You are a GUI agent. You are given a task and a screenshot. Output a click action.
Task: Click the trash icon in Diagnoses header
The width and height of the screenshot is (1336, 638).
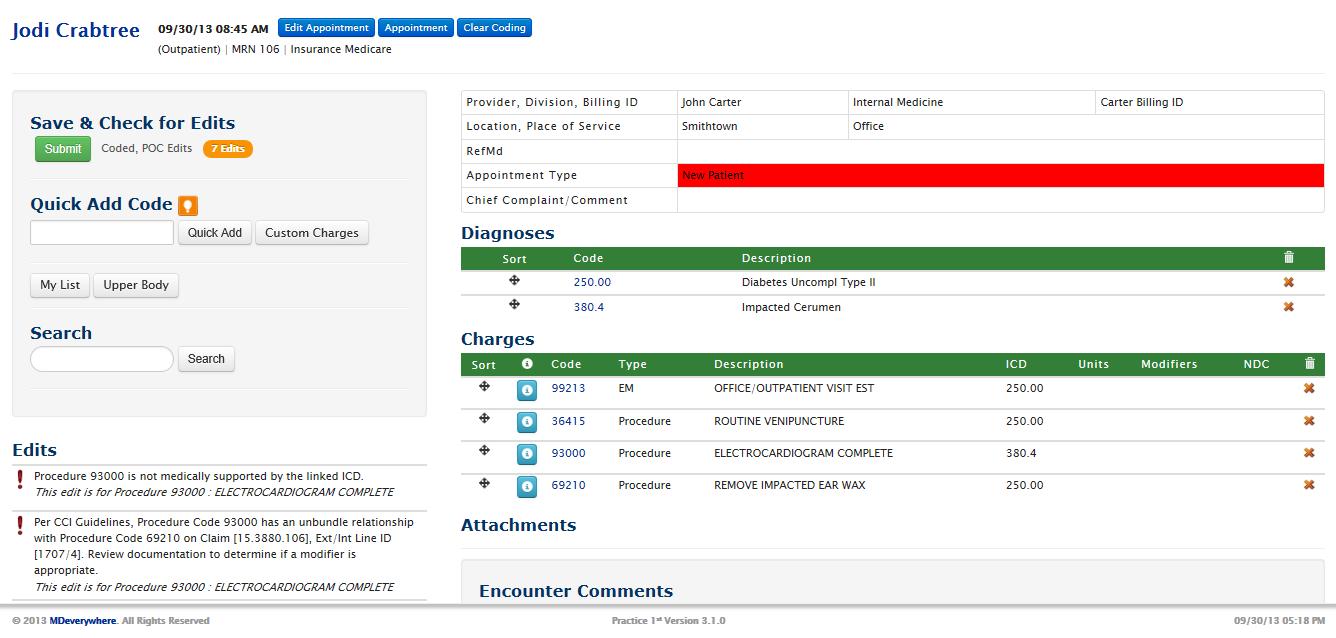coord(1289,257)
